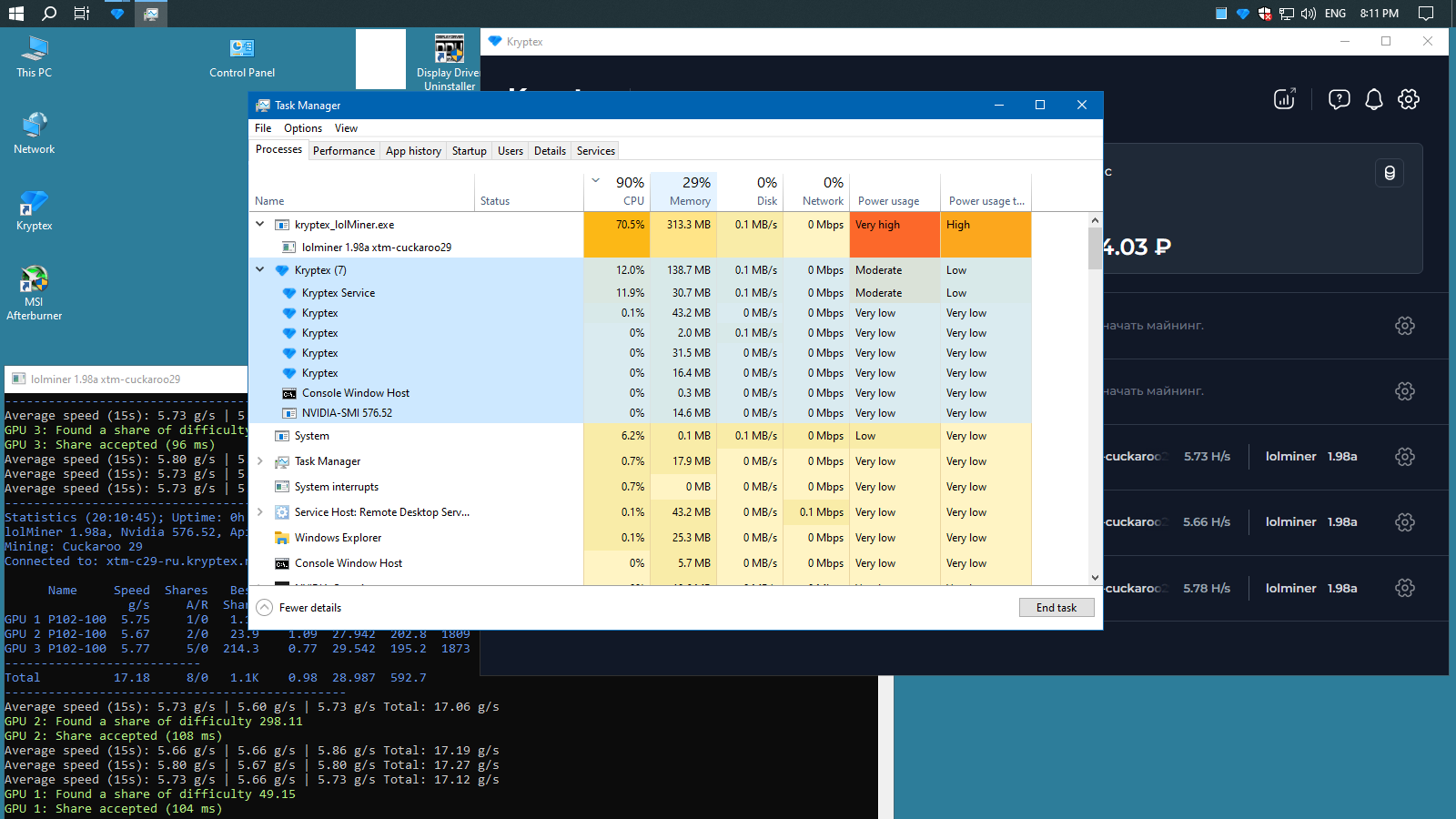Switch to the Performance tab

tap(344, 151)
